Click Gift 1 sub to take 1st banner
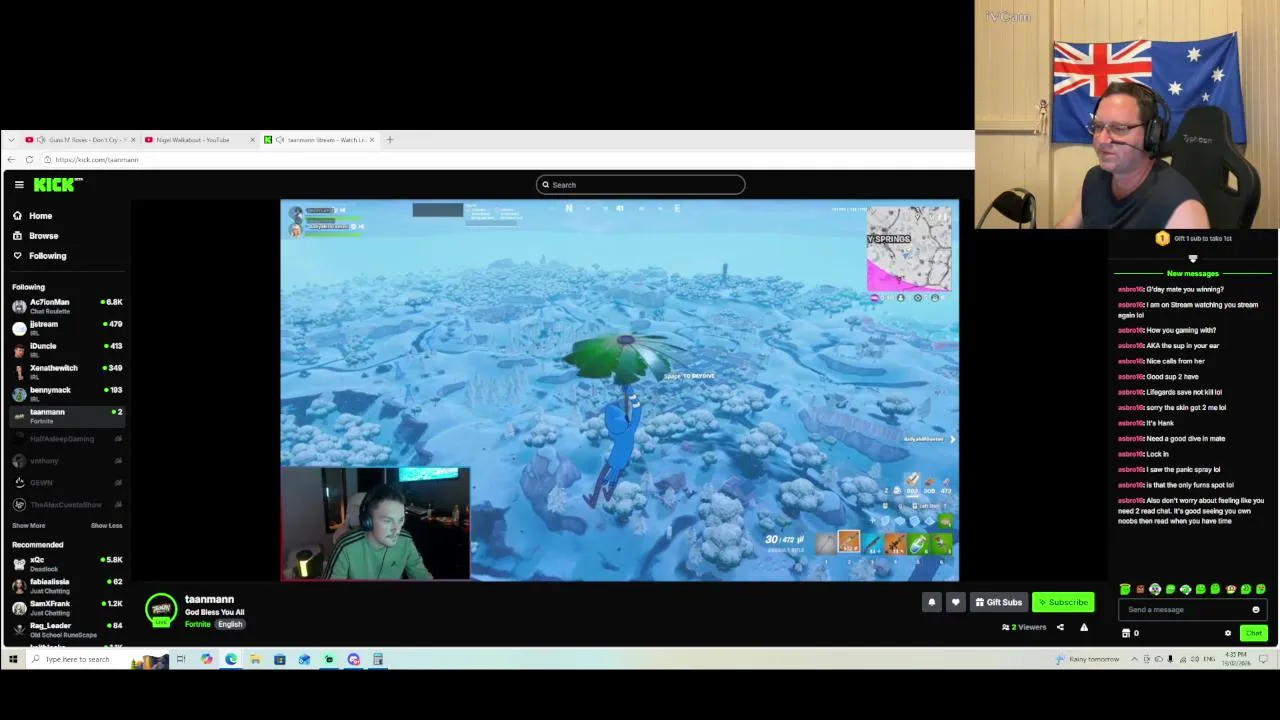The height and width of the screenshot is (720, 1280). [x=1195, y=239]
